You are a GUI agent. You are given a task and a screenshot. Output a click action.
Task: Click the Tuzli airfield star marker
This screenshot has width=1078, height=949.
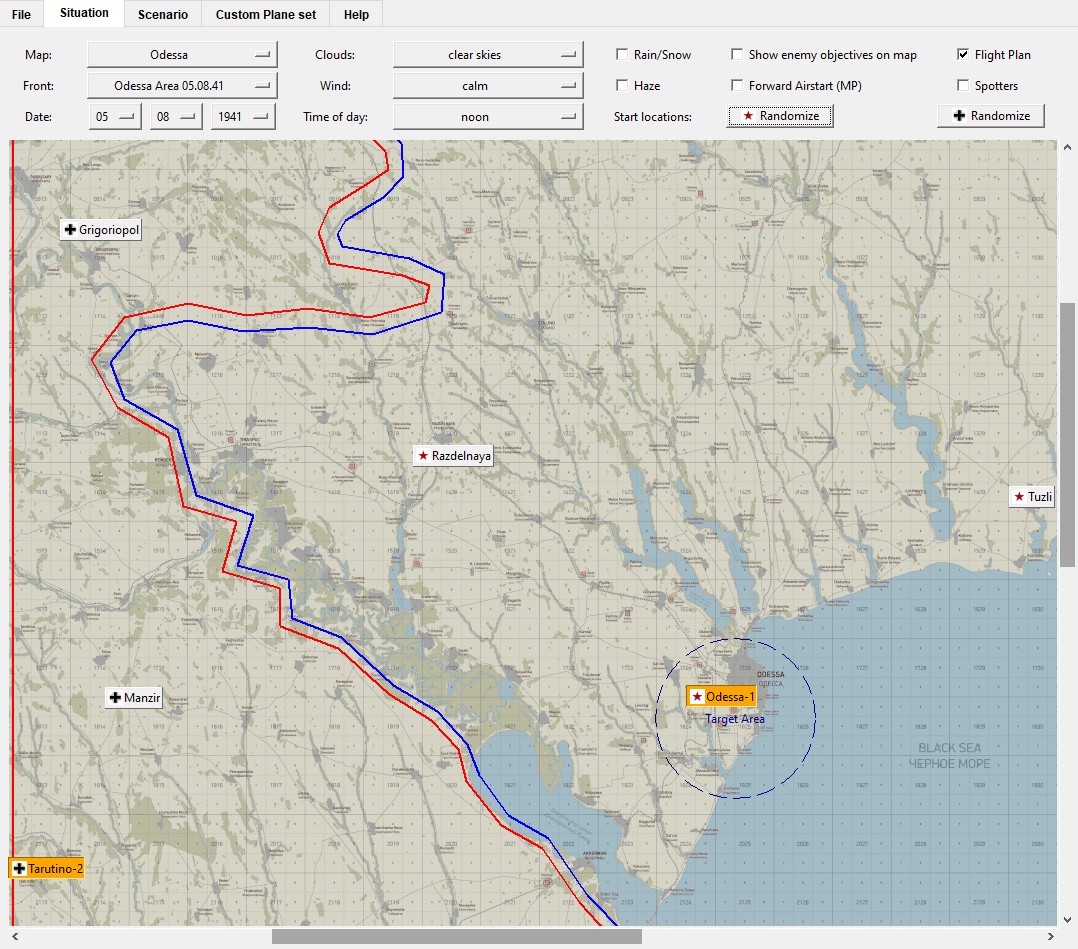tap(1033, 497)
